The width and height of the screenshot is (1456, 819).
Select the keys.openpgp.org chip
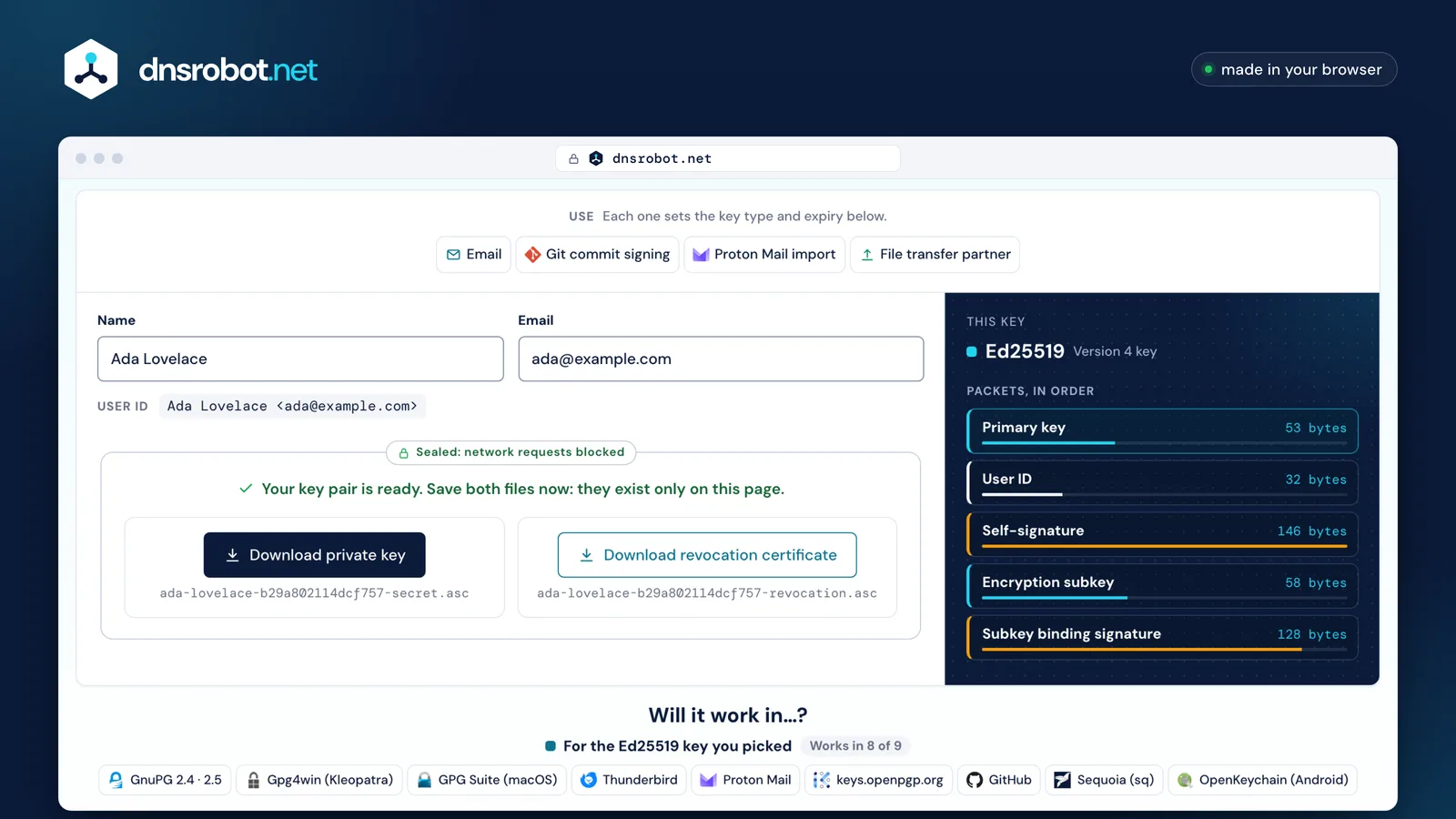(x=878, y=780)
